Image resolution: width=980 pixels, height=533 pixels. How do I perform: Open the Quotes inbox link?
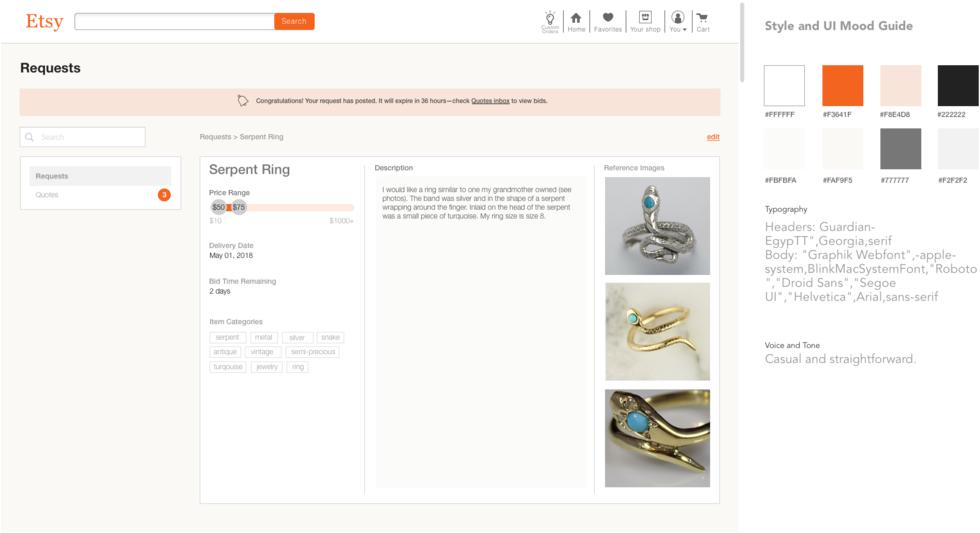coord(490,101)
